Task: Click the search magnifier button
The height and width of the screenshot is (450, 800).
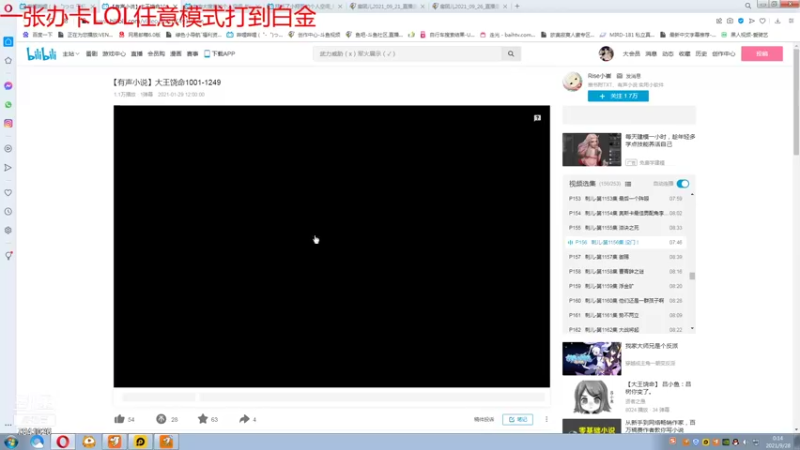Action: point(511,54)
